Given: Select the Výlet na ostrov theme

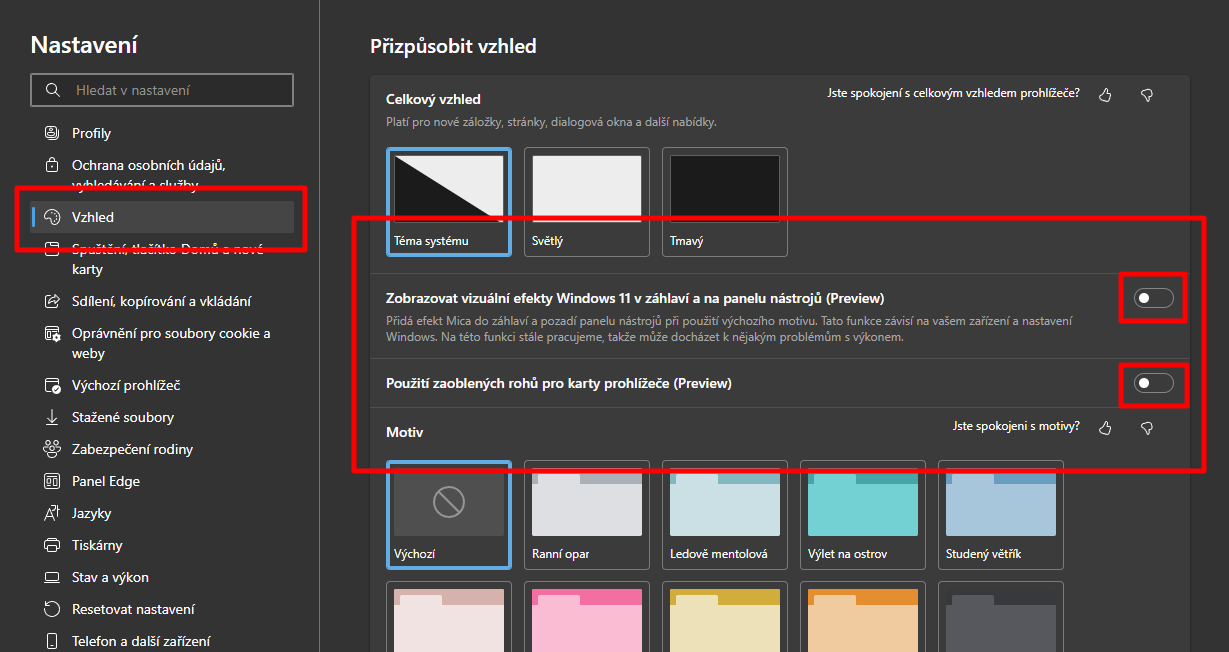Looking at the screenshot, I should click(x=863, y=515).
